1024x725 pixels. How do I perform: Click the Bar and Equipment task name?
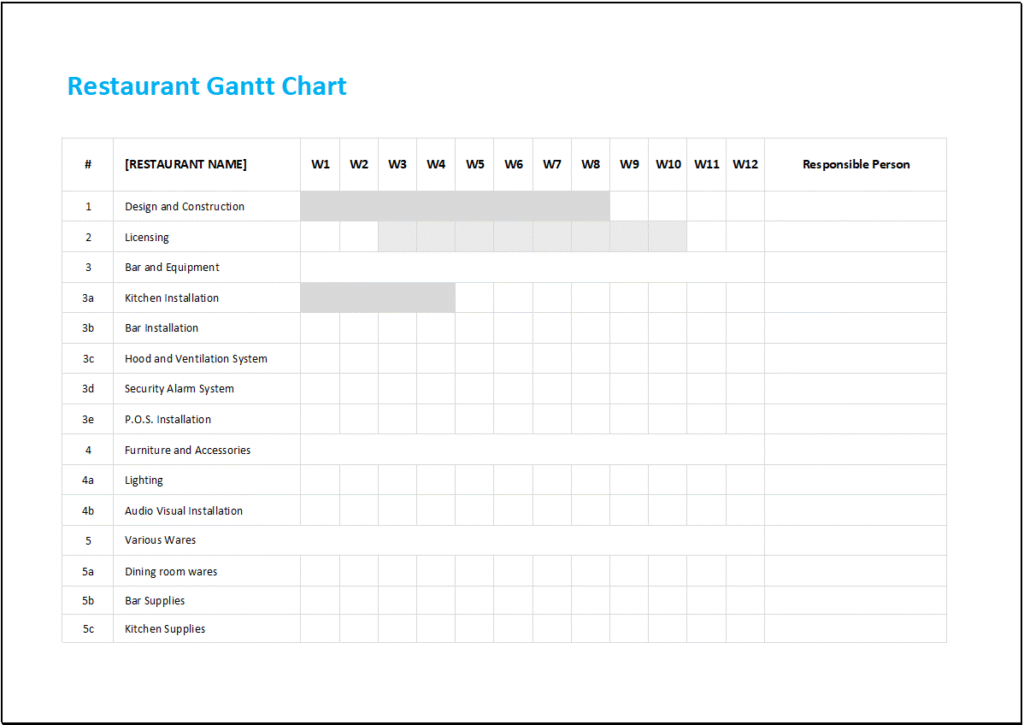point(170,267)
